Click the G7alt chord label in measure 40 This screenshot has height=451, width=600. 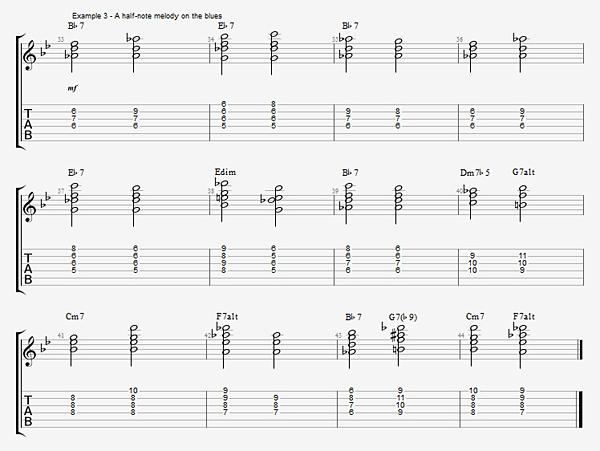point(523,172)
